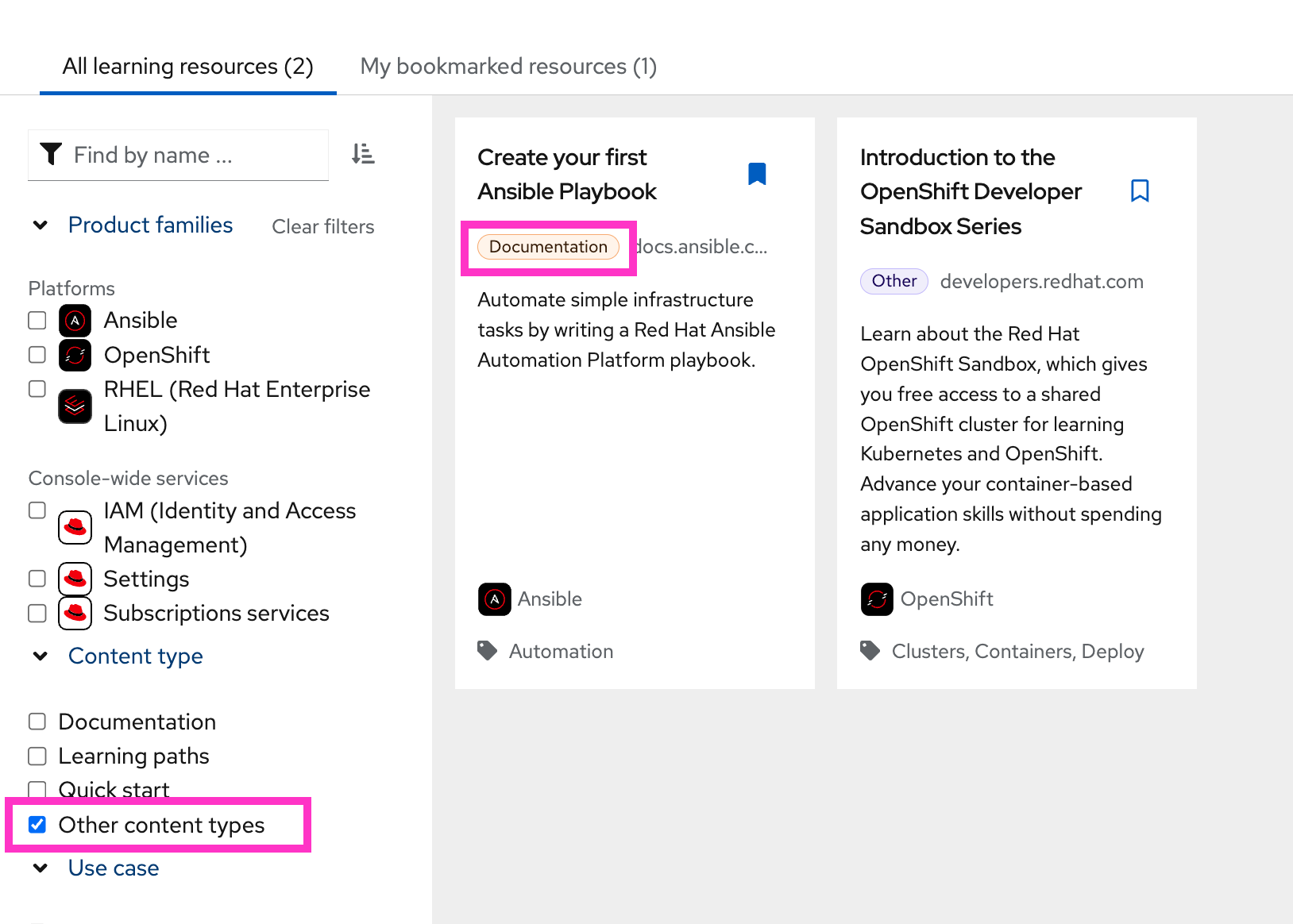Check the Ansible platform checkbox
The width and height of the screenshot is (1293, 924).
coord(37,321)
